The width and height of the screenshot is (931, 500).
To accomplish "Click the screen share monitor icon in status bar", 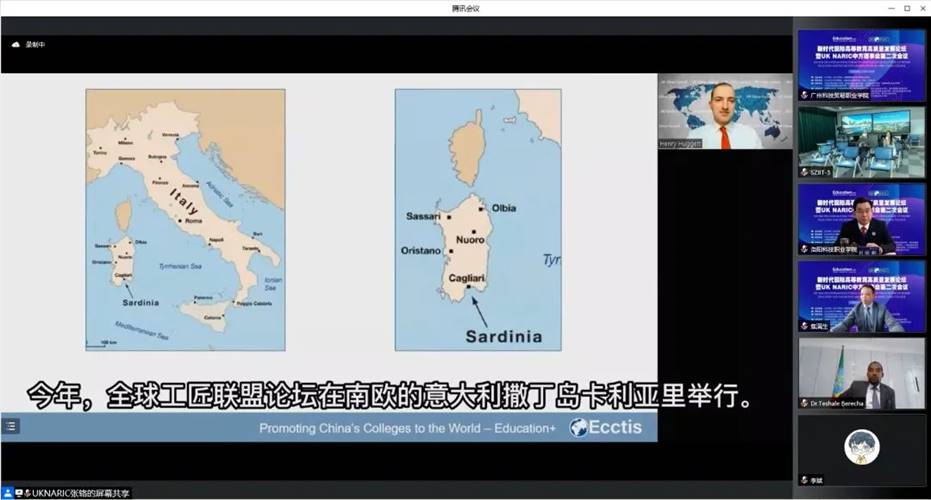I will pos(18,493).
